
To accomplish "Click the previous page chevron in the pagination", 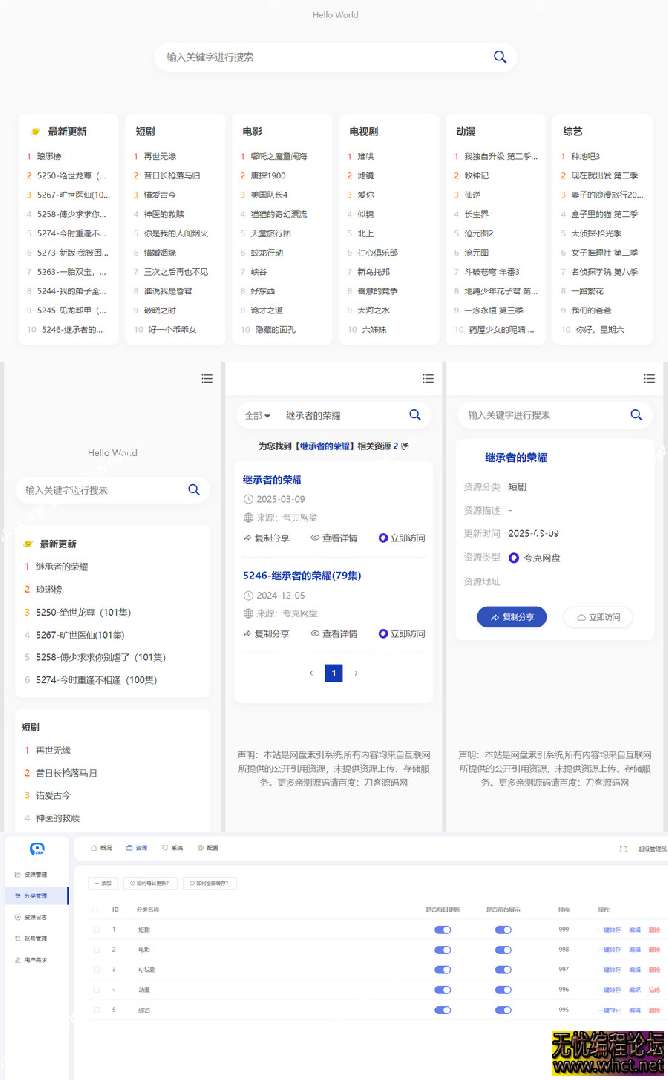I will click(x=311, y=674).
